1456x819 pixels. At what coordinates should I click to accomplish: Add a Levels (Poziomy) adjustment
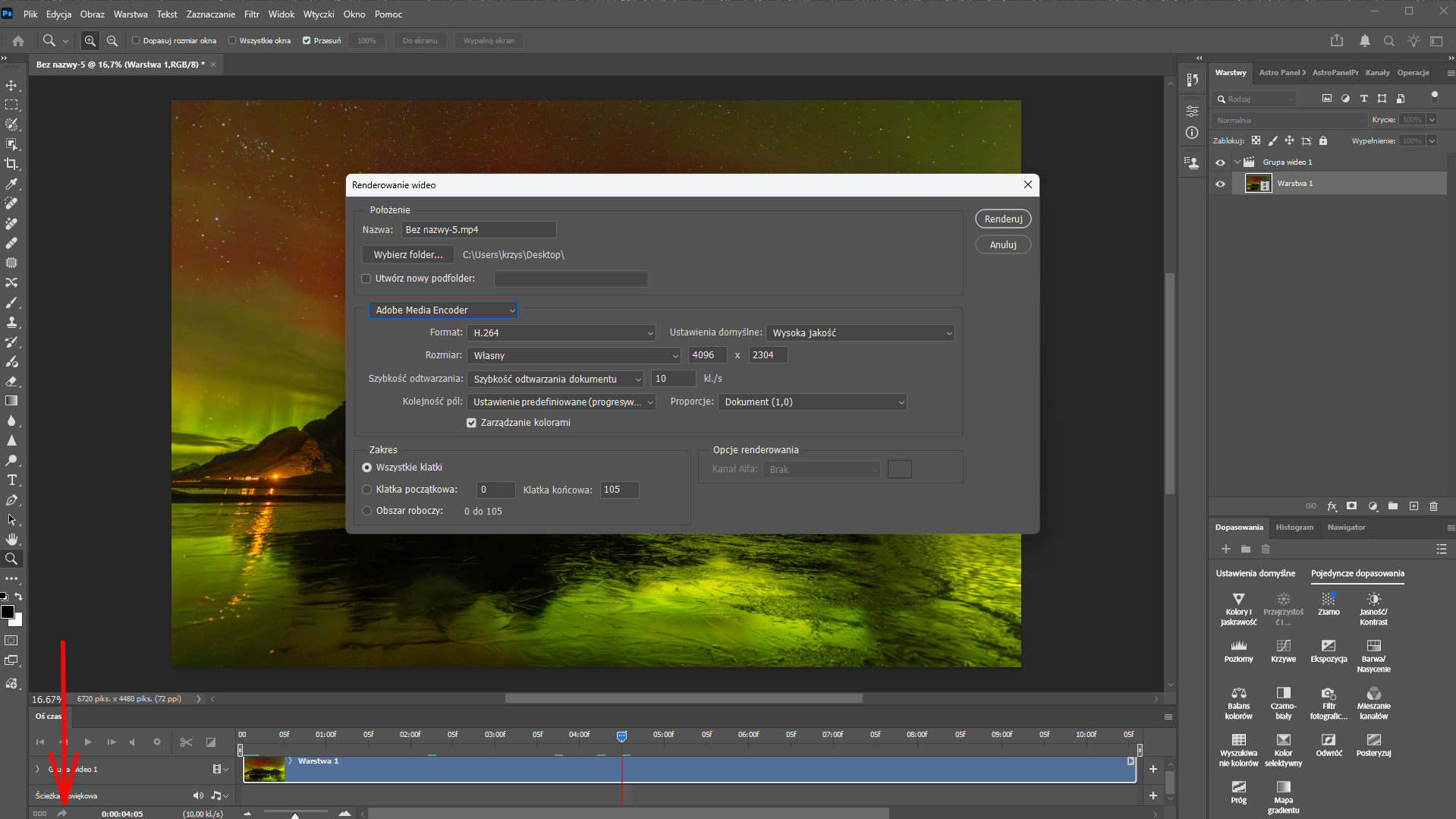(x=1238, y=646)
